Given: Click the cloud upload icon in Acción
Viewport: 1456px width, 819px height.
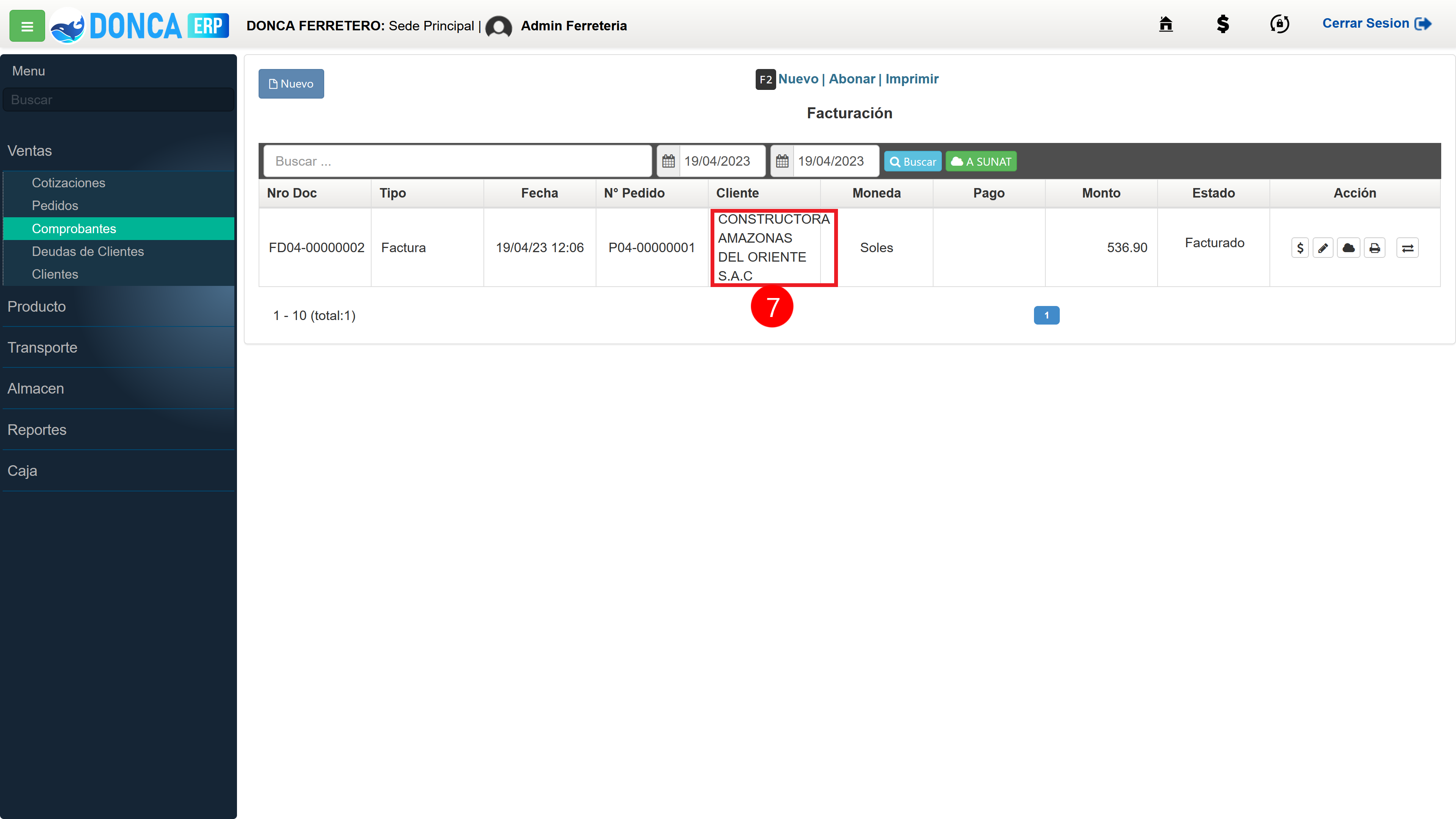Looking at the screenshot, I should click(1349, 248).
